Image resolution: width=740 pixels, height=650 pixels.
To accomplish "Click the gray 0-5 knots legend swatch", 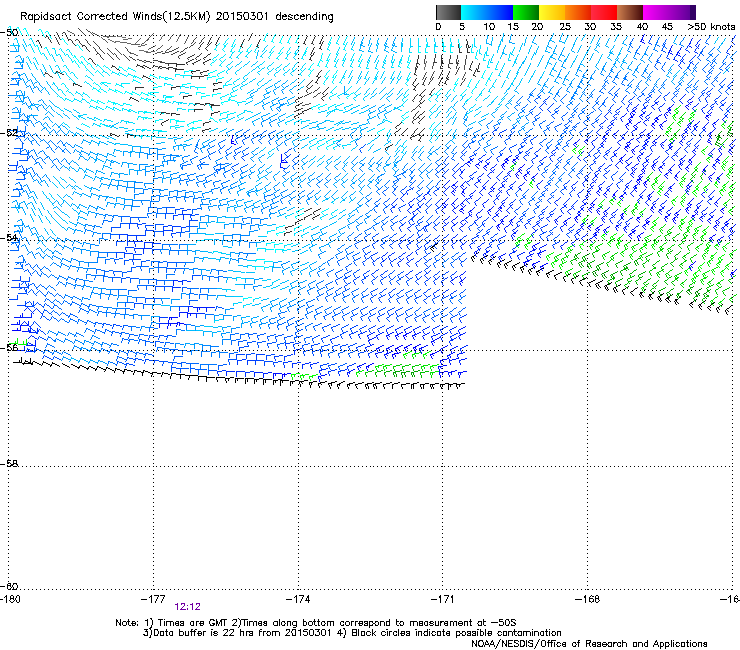I will (x=448, y=12).
